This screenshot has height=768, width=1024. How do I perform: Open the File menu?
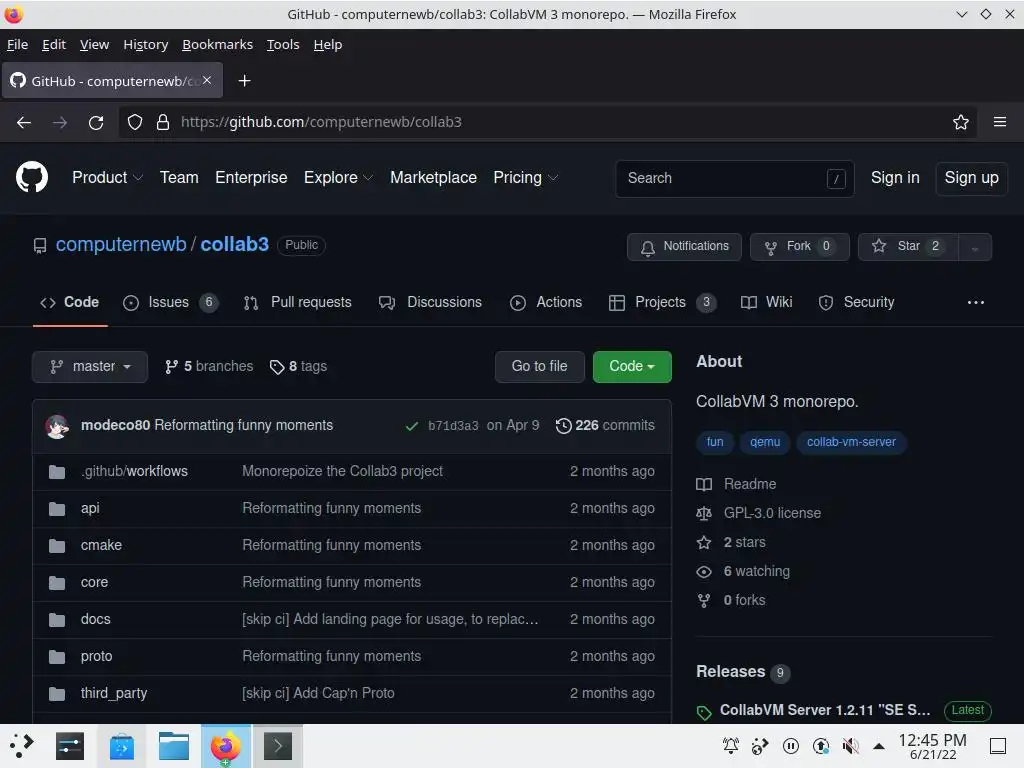pos(18,44)
